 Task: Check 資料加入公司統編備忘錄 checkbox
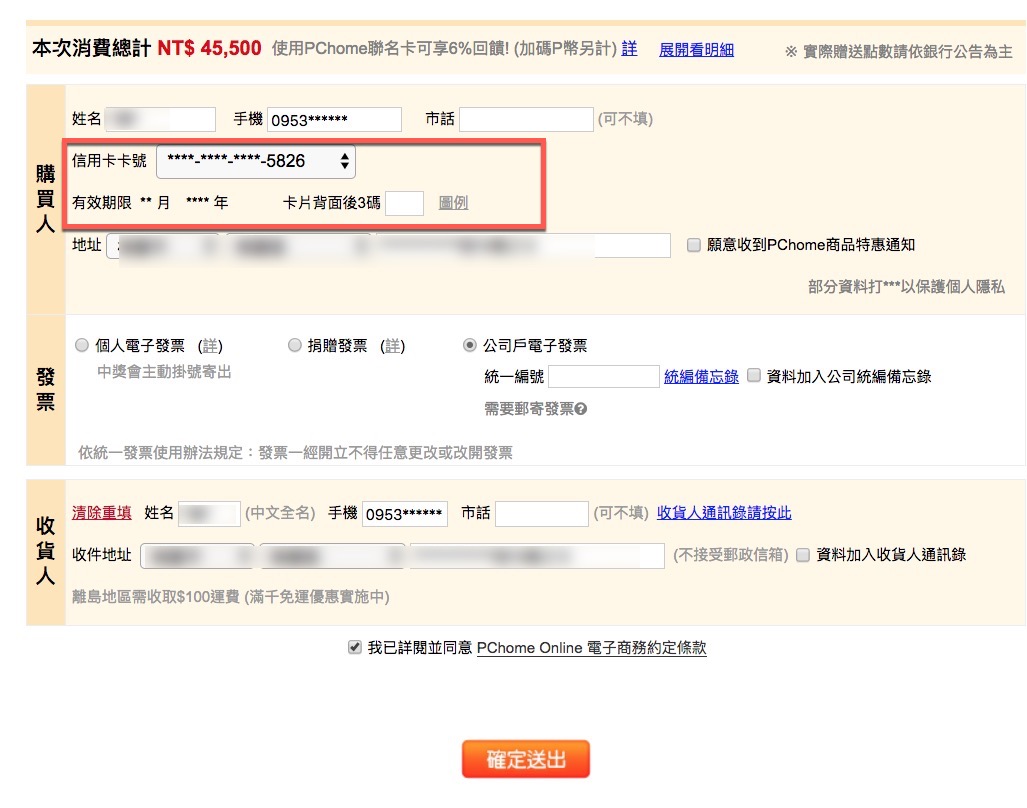(754, 375)
